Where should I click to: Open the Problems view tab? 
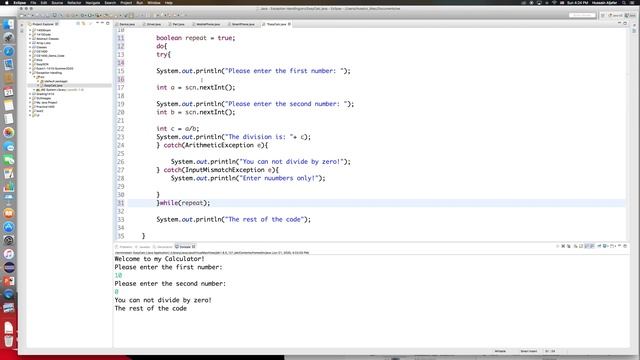(x=124, y=247)
